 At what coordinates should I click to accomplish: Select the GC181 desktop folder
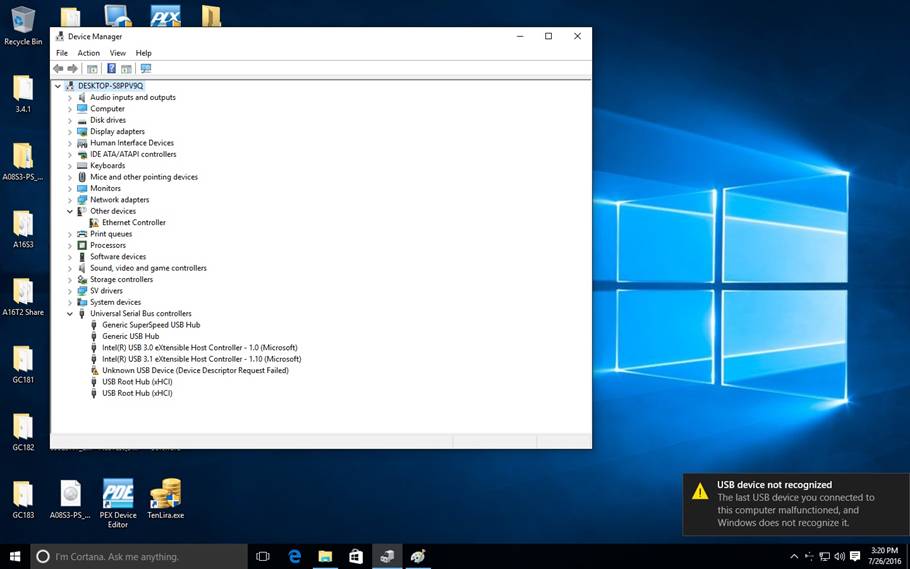click(23, 364)
